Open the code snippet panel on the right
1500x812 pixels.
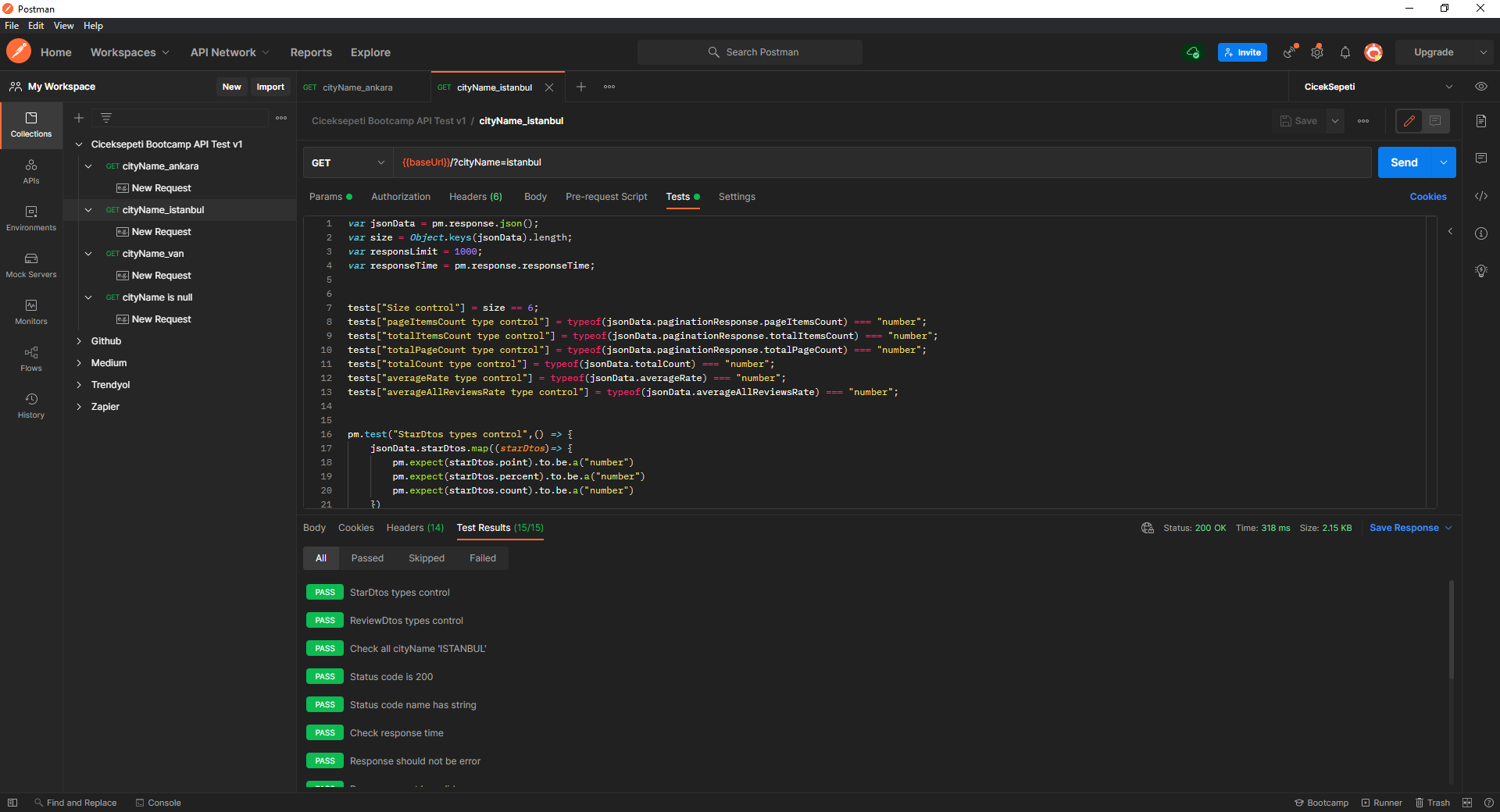[x=1481, y=197]
